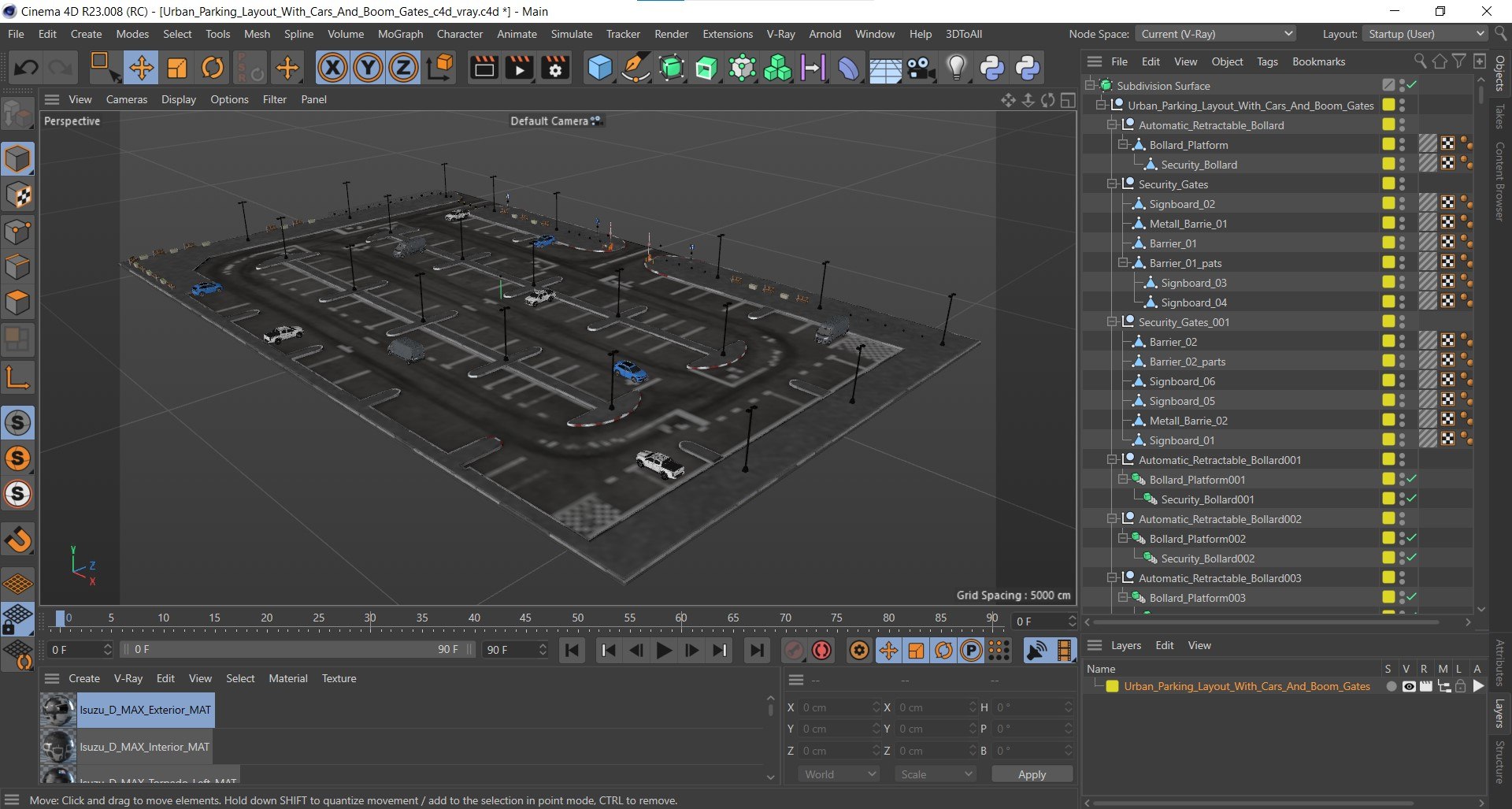Click the Apply button in coordinates panel

click(1032, 774)
